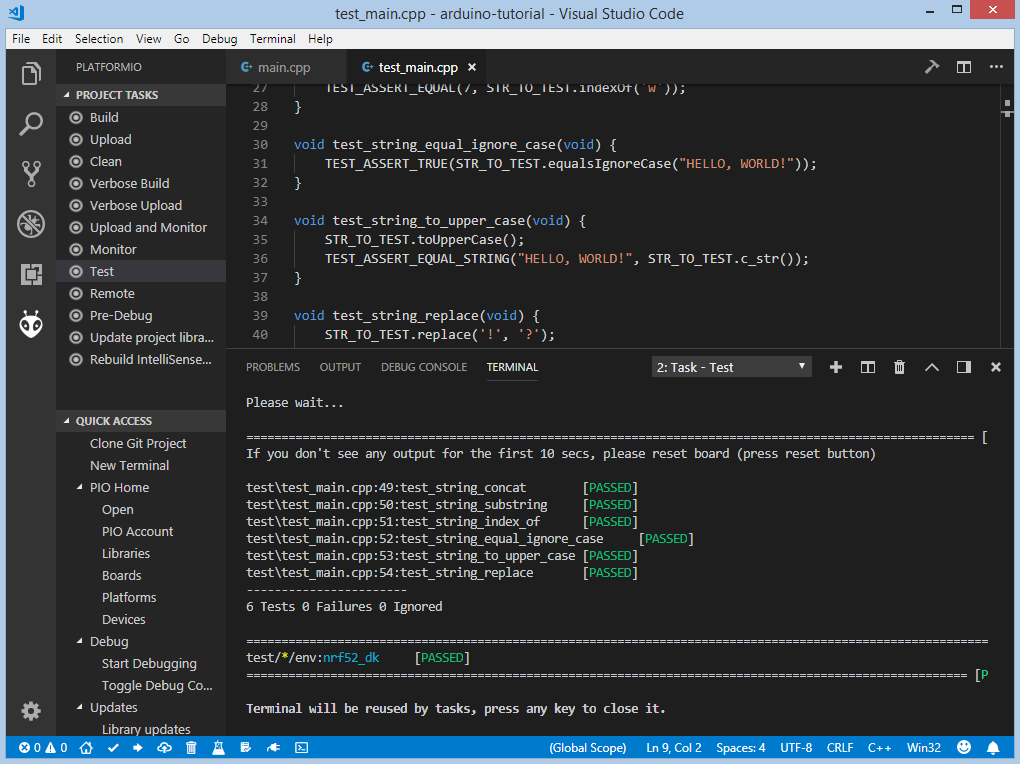The height and width of the screenshot is (764, 1020).
Task: Switch to the DEBUG CONSOLE tab
Action: (x=423, y=367)
